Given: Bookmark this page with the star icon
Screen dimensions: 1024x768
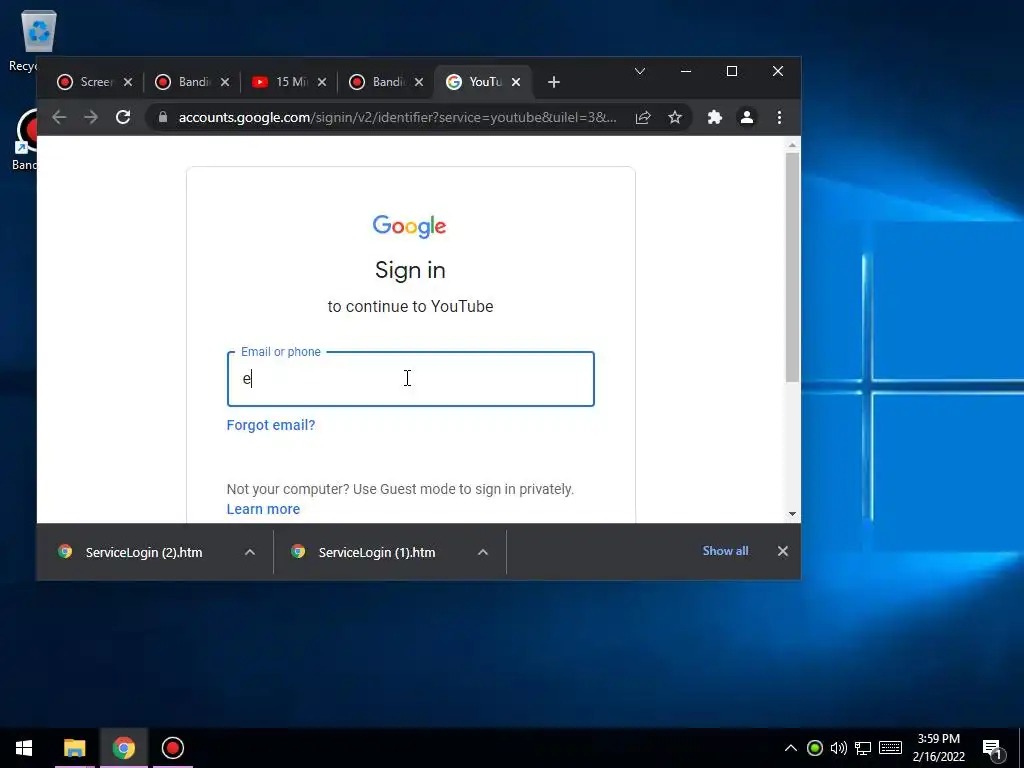Looking at the screenshot, I should coord(675,118).
